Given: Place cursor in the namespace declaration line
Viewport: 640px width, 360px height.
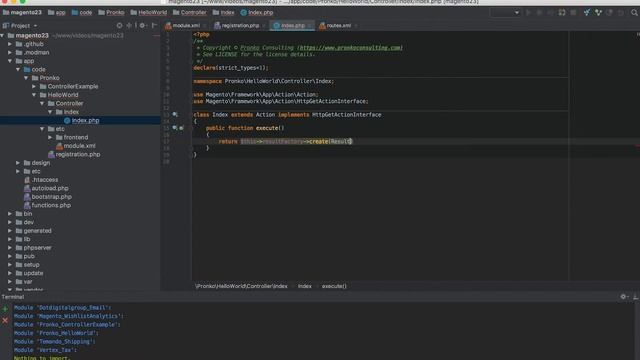Looking at the screenshot, I should (x=264, y=81).
